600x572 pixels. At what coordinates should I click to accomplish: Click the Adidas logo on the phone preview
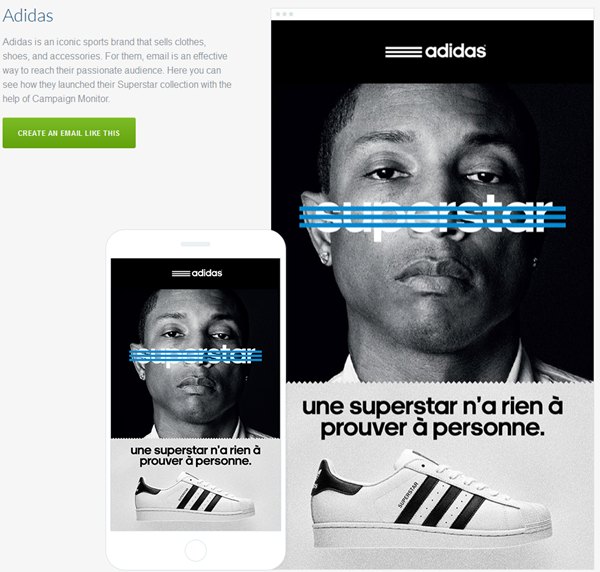click(x=197, y=273)
